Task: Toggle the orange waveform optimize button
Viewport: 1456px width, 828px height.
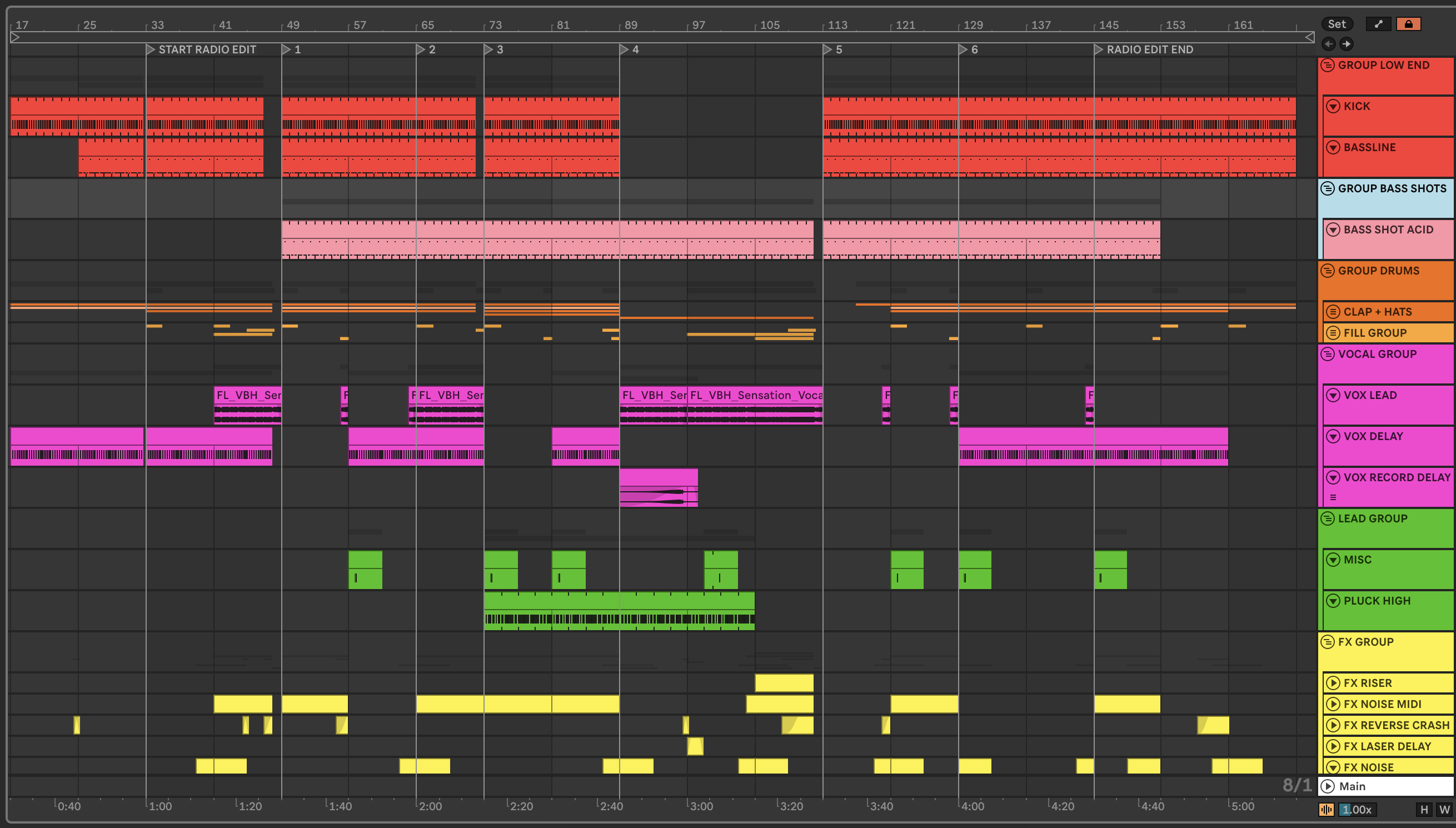Action: 1326,809
